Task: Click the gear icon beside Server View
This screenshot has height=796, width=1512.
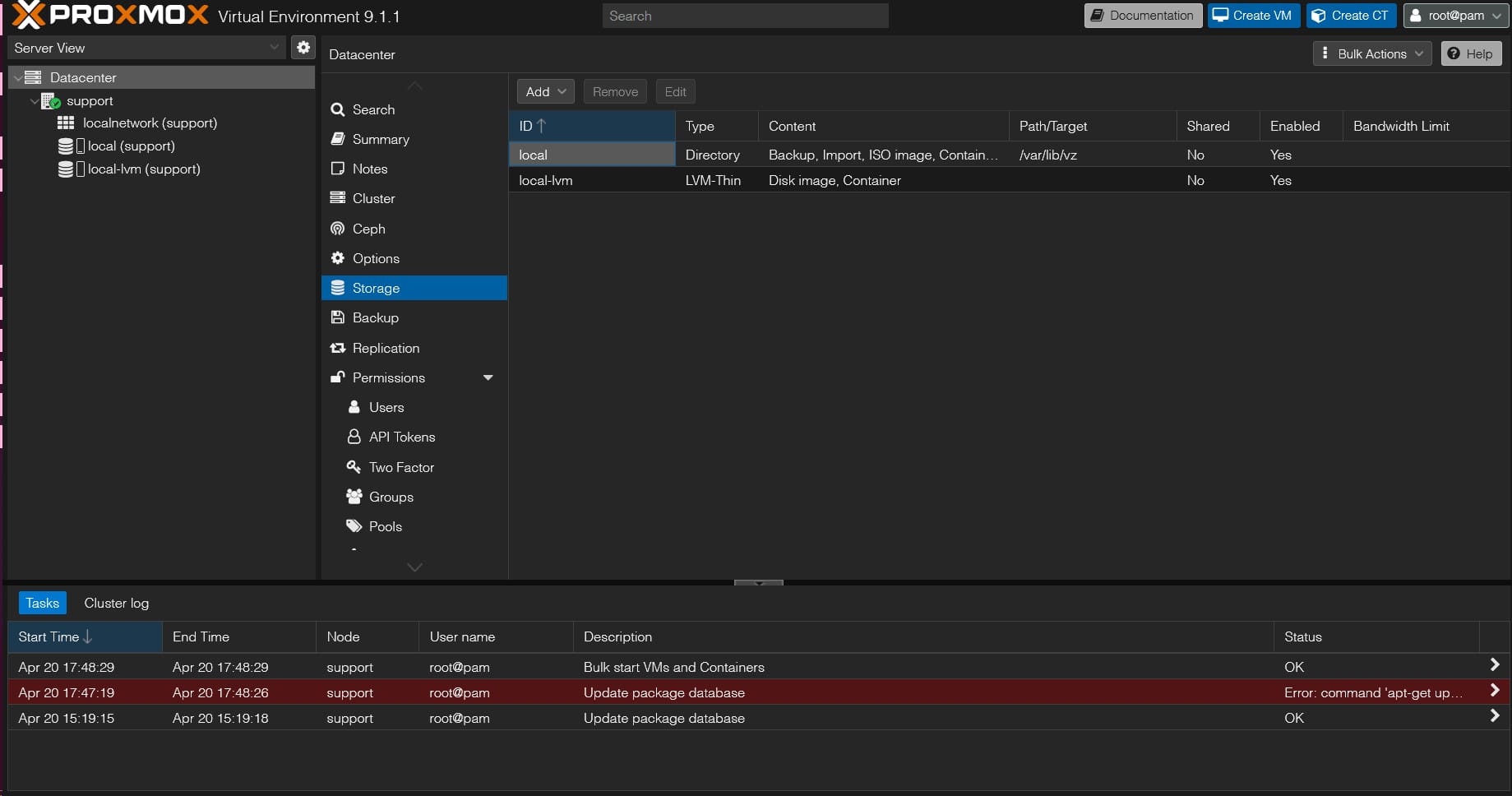Action: [303, 48]
